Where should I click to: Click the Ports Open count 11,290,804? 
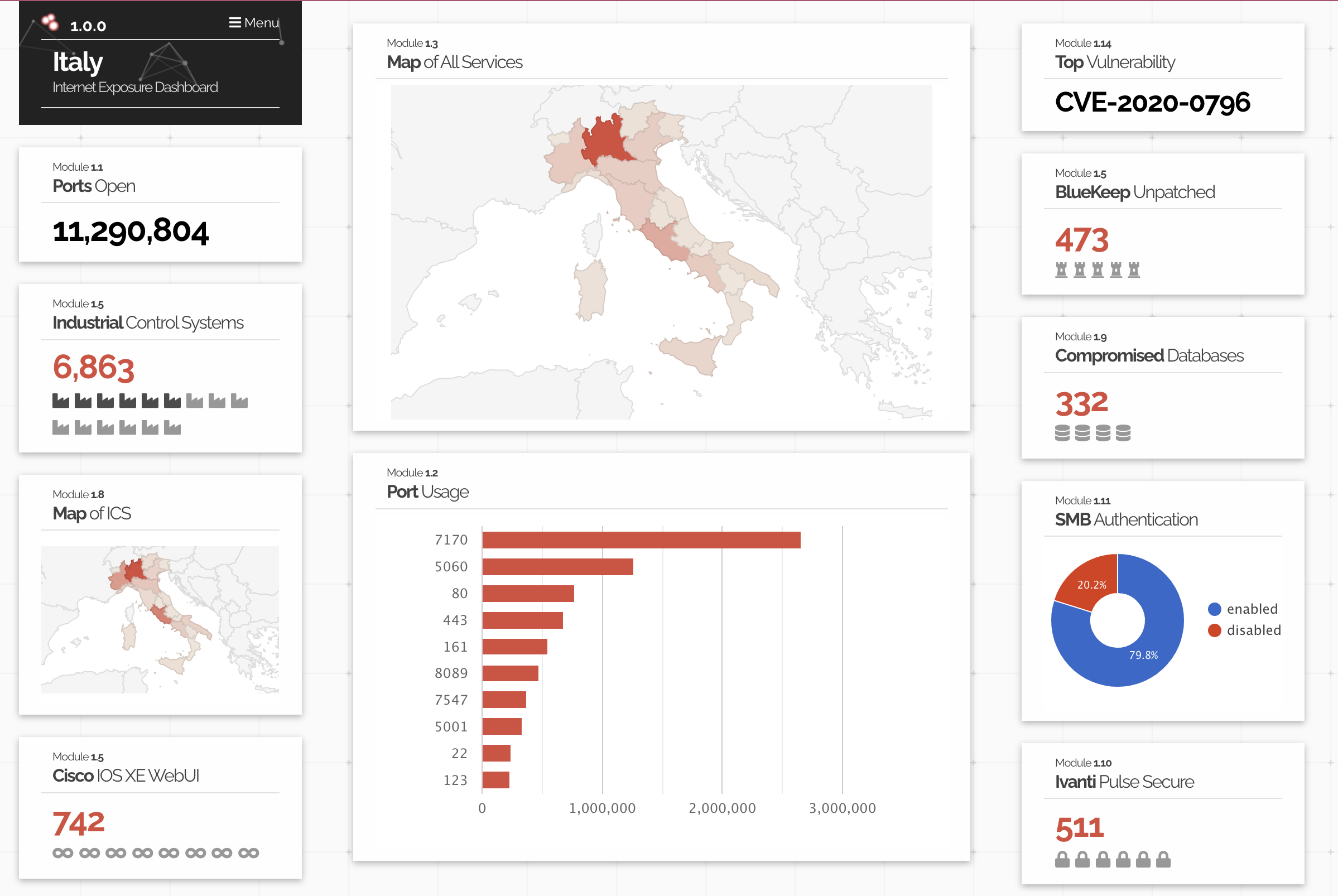[x=130, y=232]
